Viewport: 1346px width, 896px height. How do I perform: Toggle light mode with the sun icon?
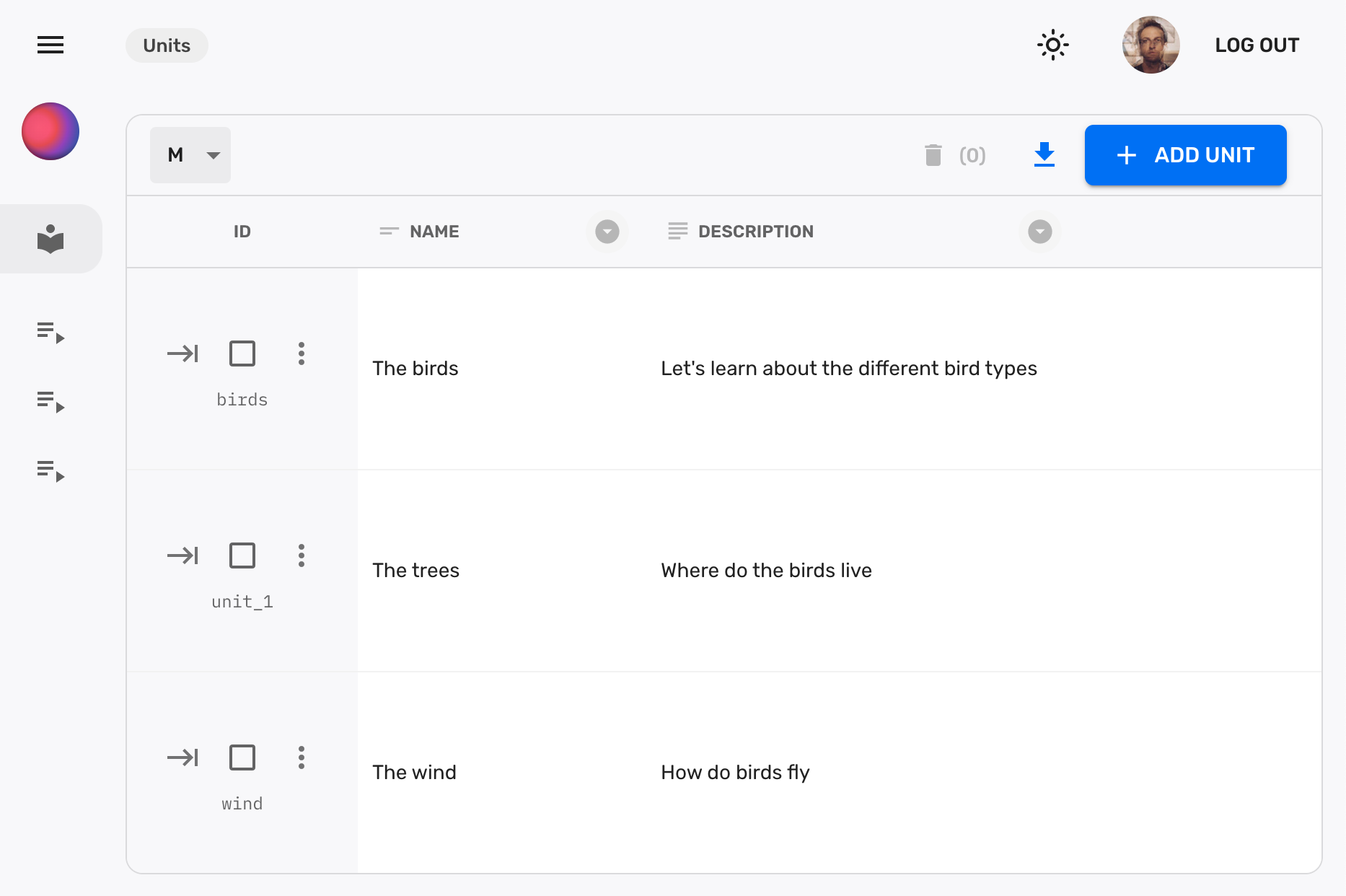pos(1052,45)
